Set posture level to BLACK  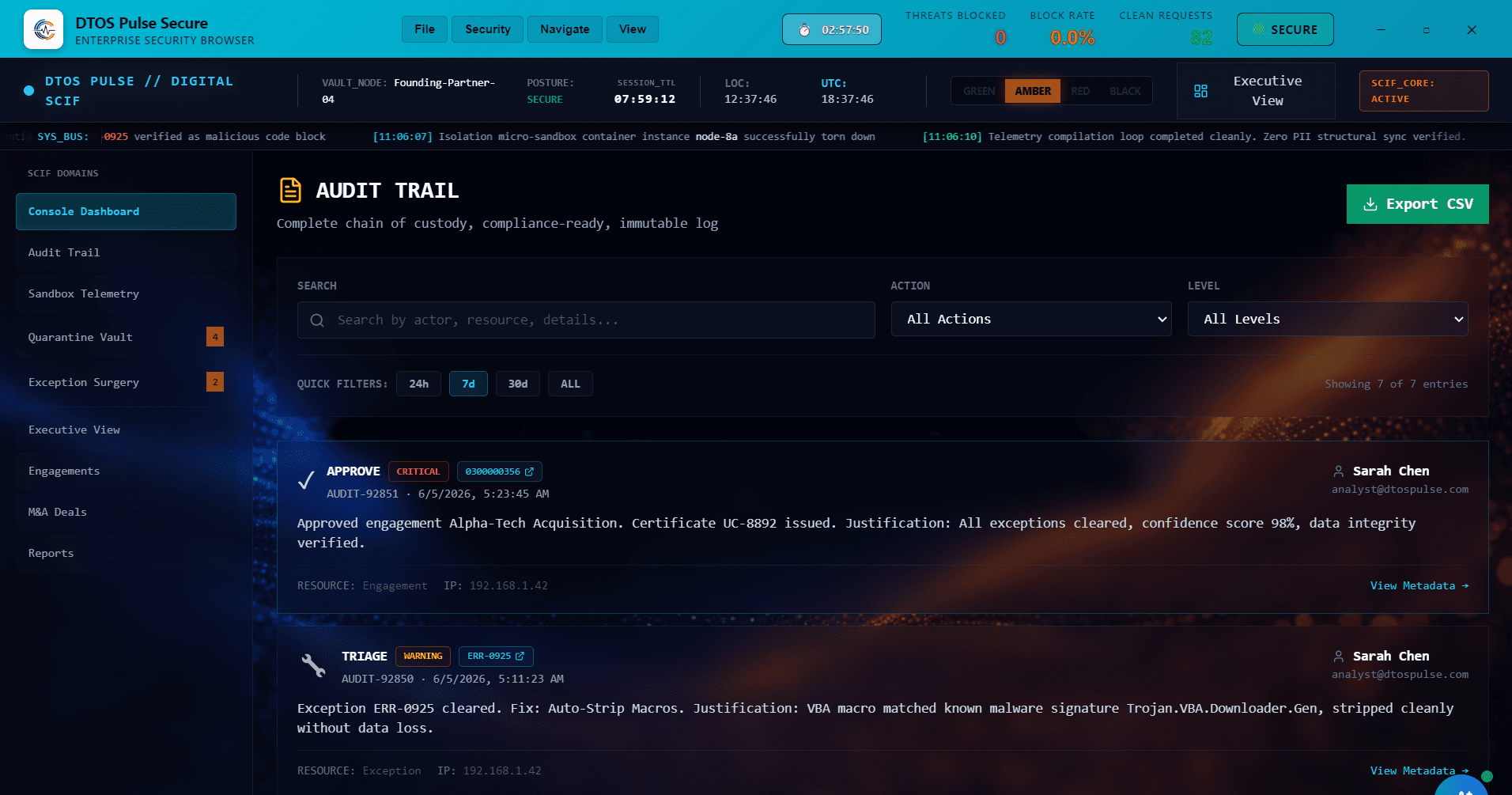tap(1125, 91)
